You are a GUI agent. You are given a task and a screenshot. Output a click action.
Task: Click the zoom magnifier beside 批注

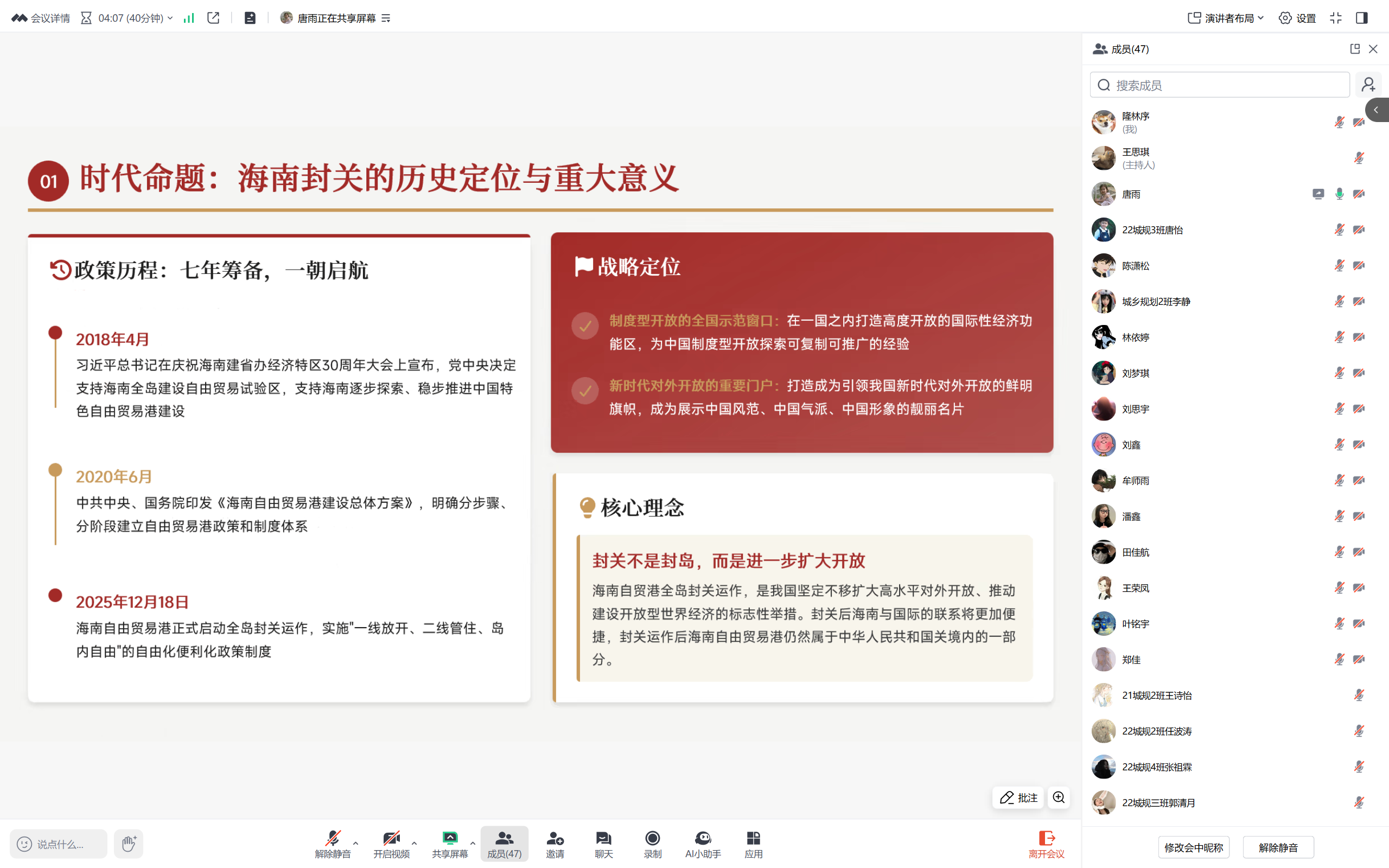point(1059,797)
